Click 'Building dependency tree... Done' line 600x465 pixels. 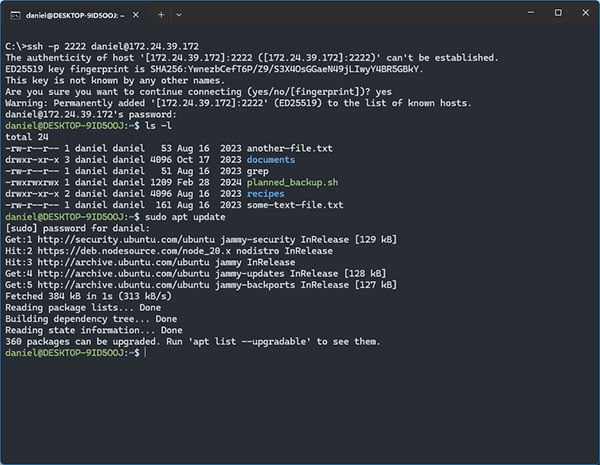coord(91,319)
